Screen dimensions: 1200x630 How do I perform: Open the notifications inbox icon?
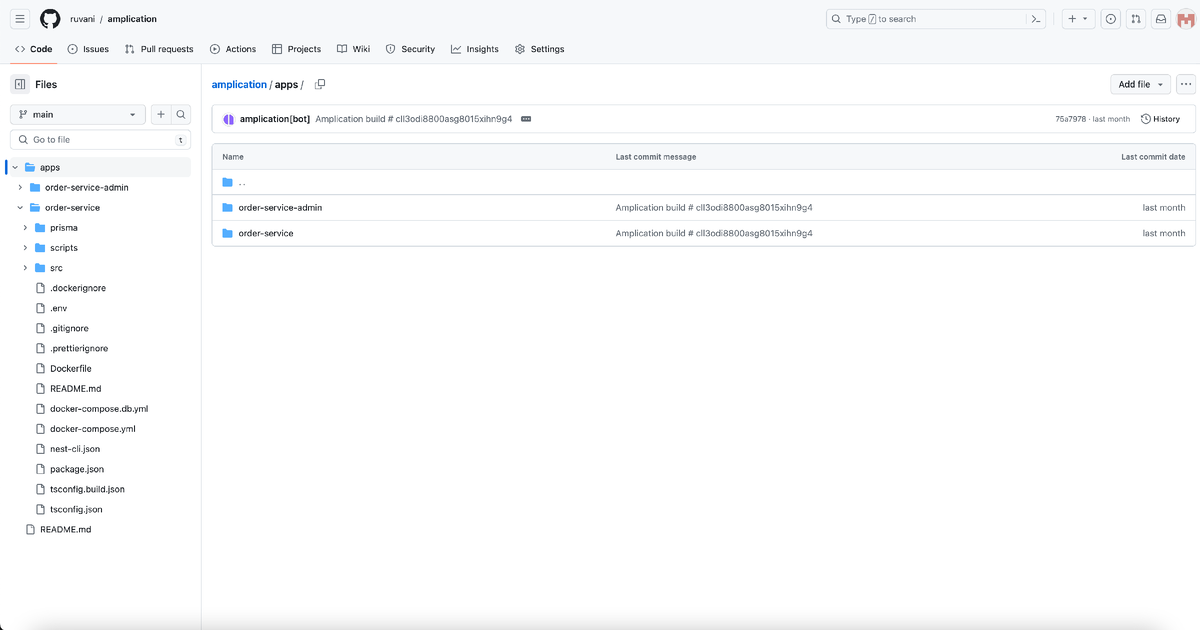point(1162,19)
